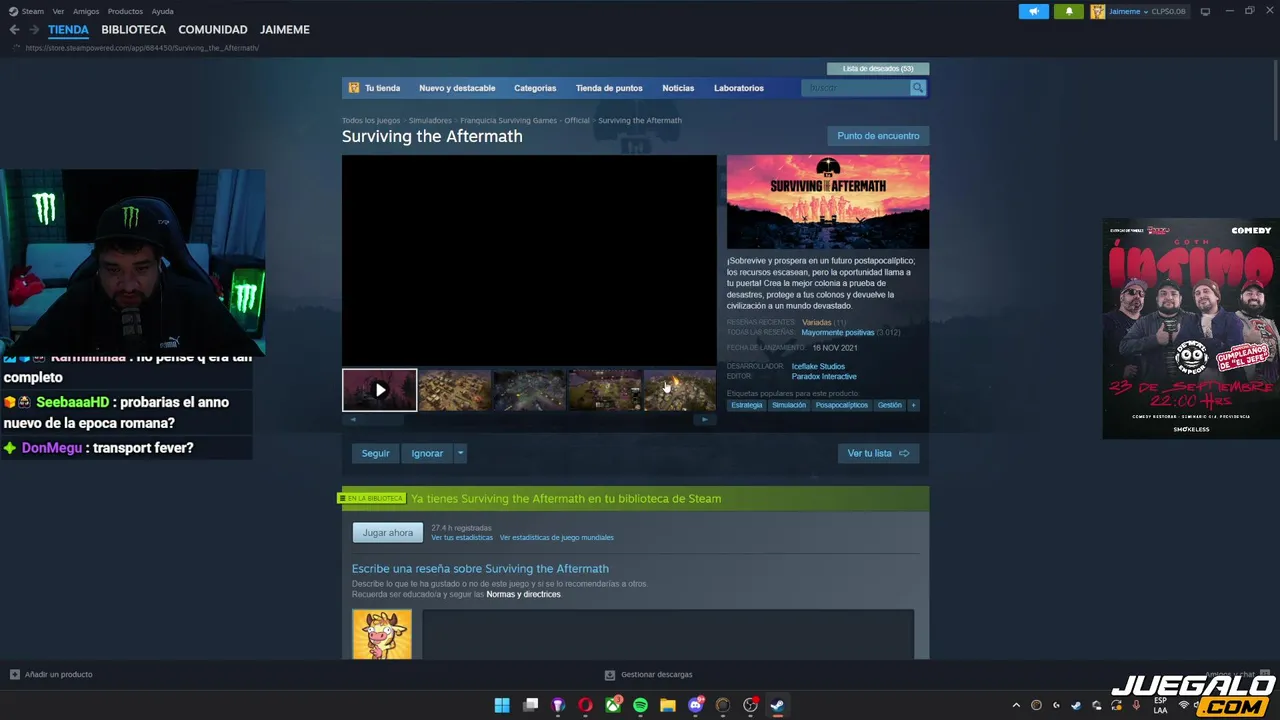Open the Ayuda menu

[x=162, y=11]
